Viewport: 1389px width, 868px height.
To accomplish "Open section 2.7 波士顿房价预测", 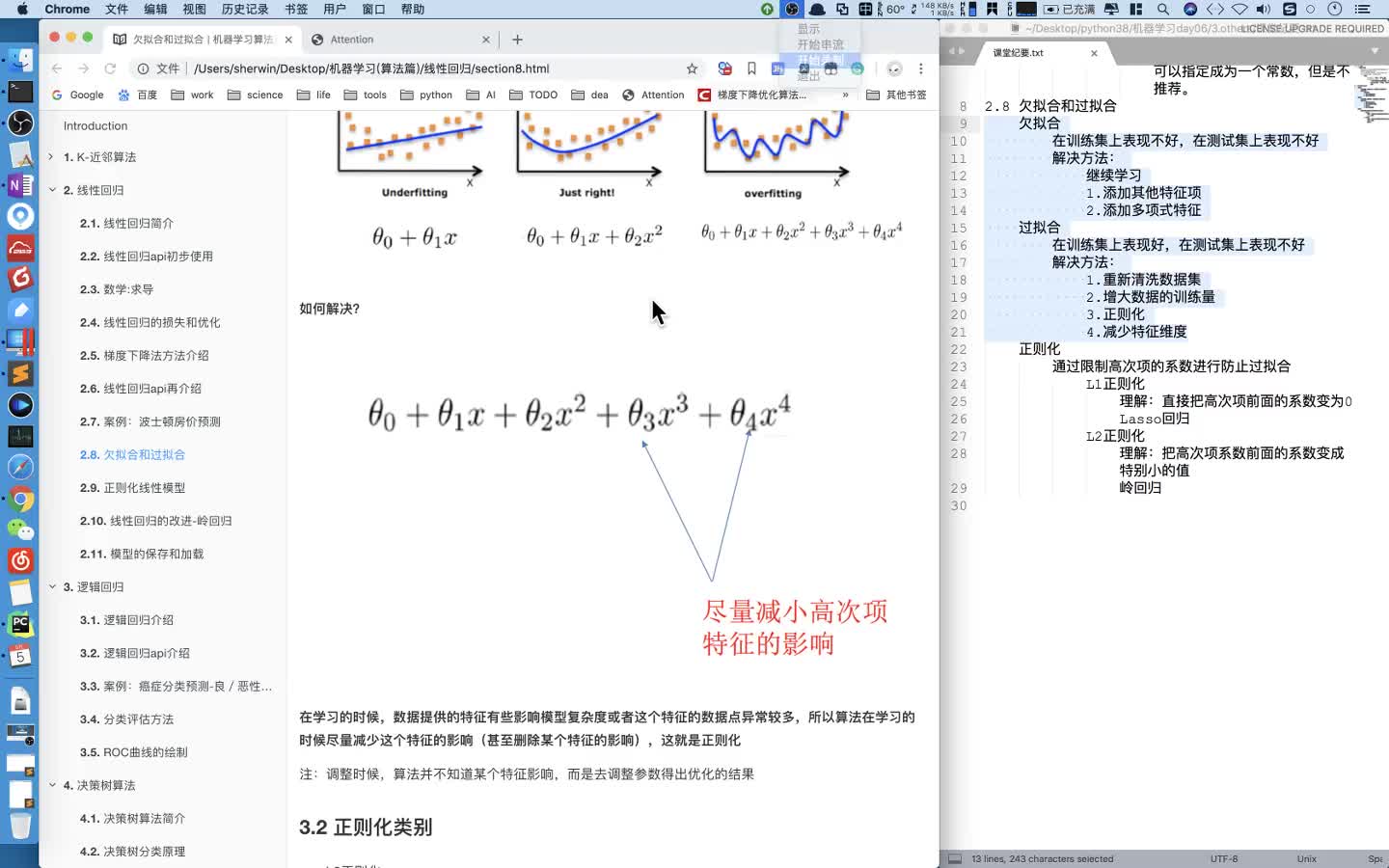I will [x=150, y=421].
